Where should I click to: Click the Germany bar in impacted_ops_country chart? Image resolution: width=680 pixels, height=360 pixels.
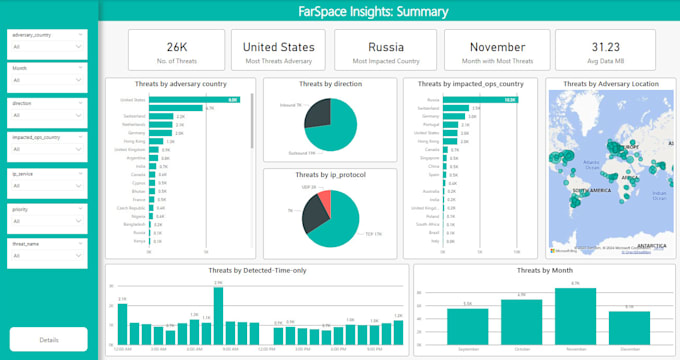tap(454, 116)
